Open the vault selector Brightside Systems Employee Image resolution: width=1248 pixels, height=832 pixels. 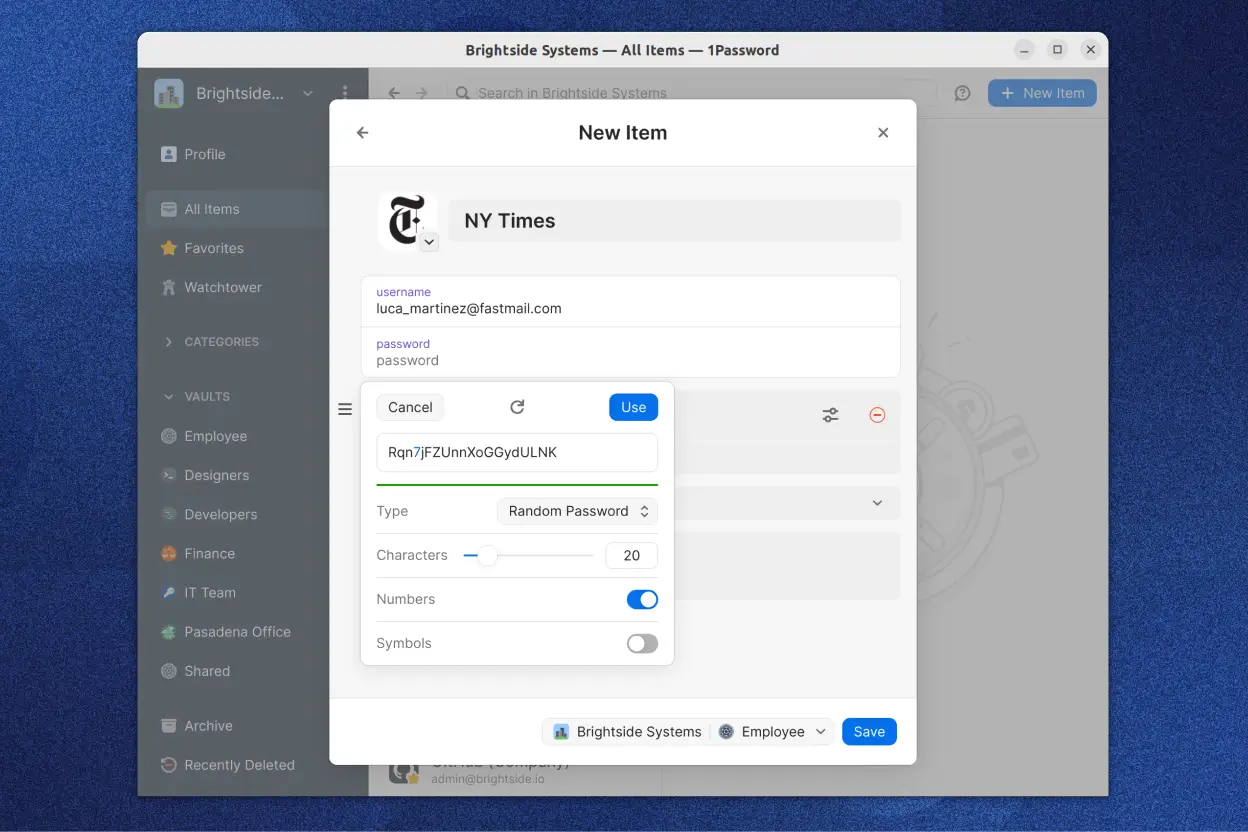pyautogui.click(x=688, y=732)
